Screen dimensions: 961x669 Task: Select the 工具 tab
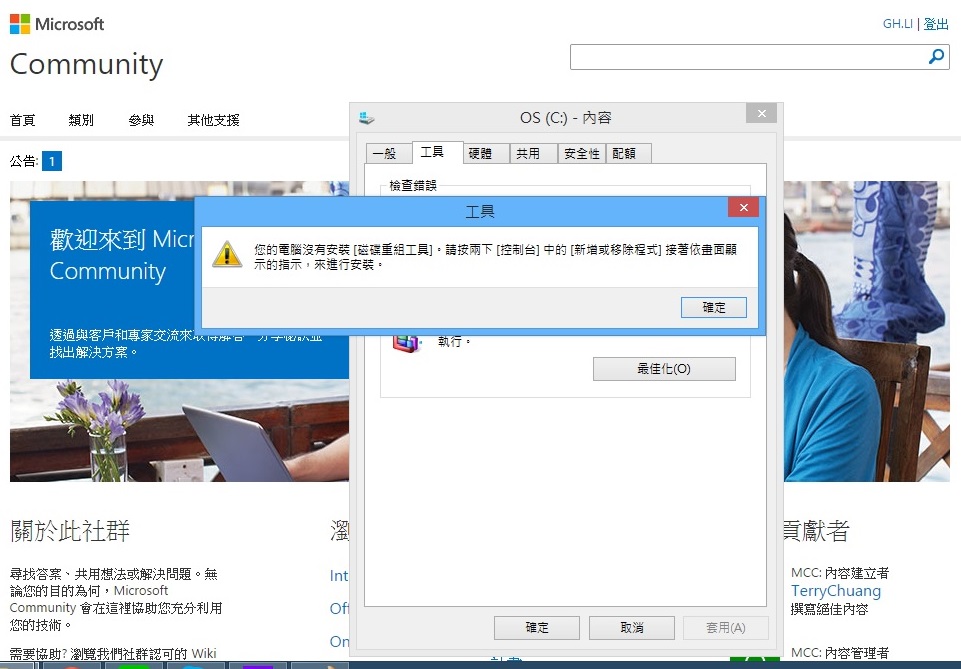[437, 152]
